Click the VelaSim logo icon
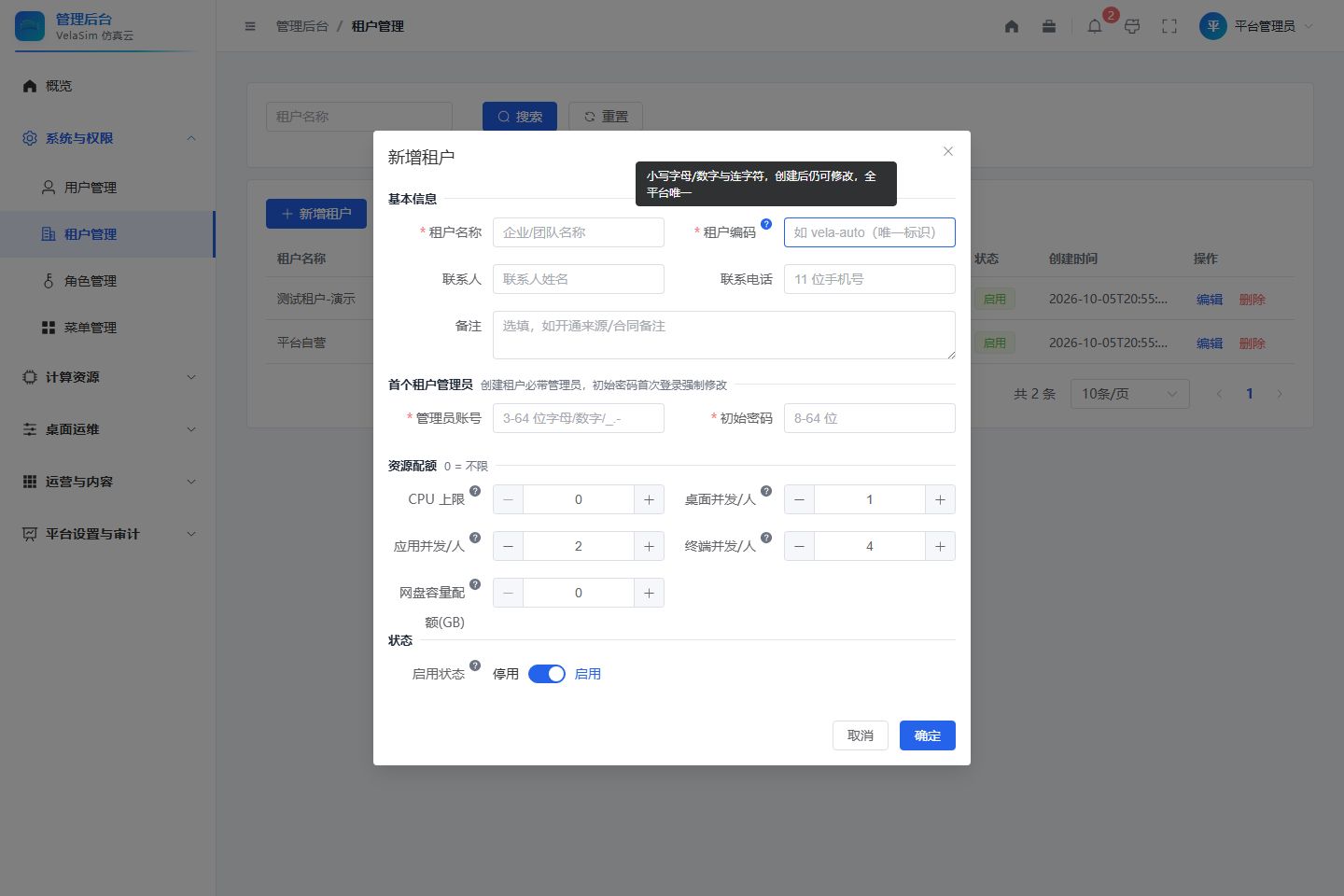This screenshot has height=896, width=1344. click(x=30, y=26)
